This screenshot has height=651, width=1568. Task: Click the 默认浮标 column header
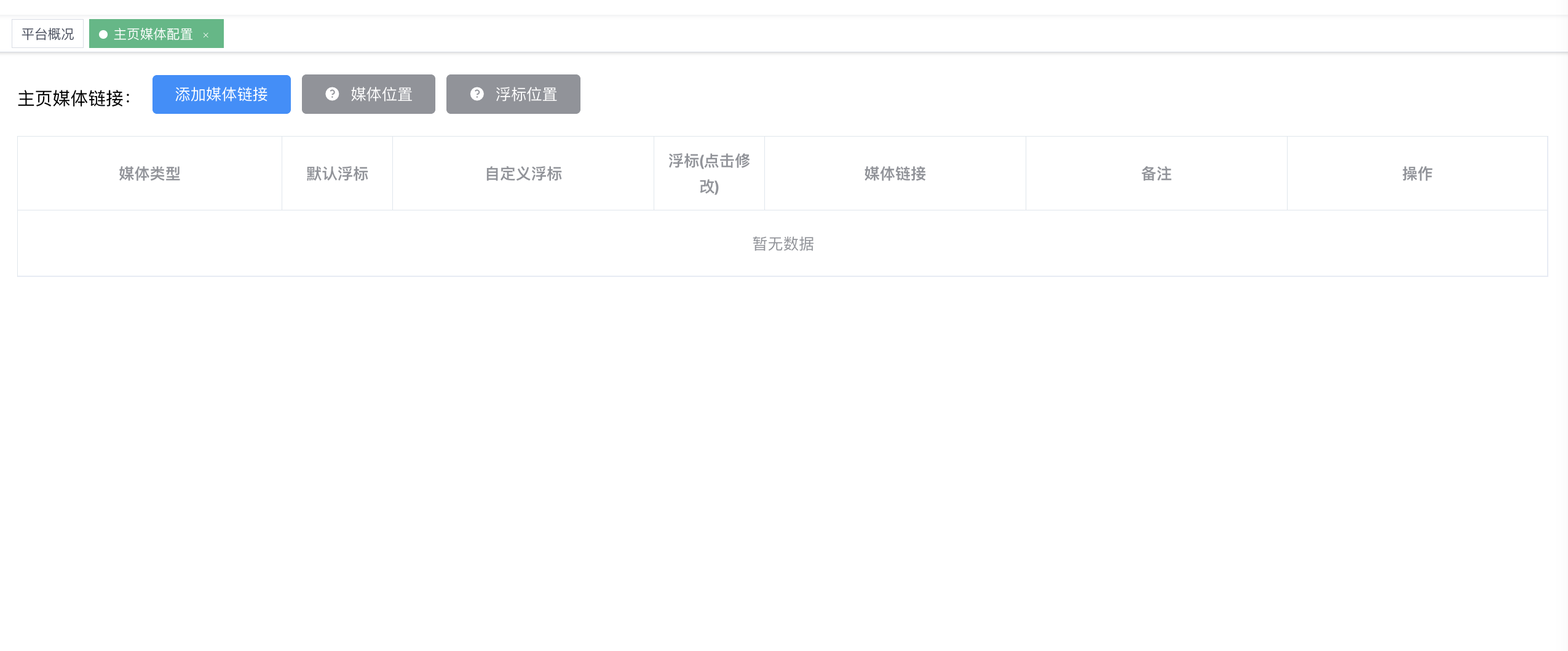[x=338, y=174]
